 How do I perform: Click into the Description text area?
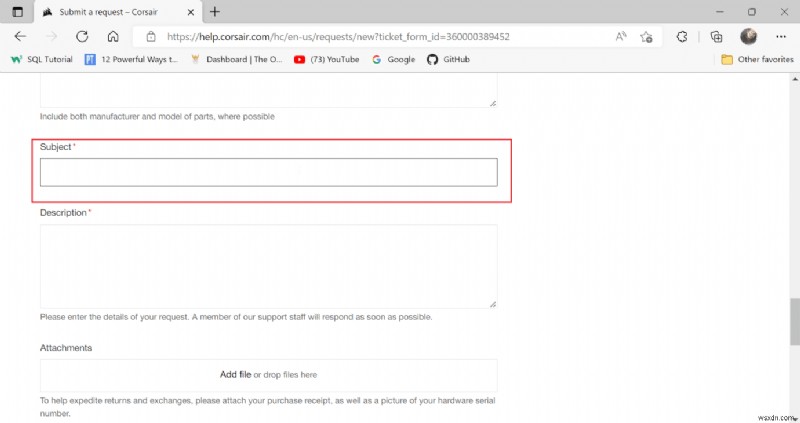pos(268,266)
